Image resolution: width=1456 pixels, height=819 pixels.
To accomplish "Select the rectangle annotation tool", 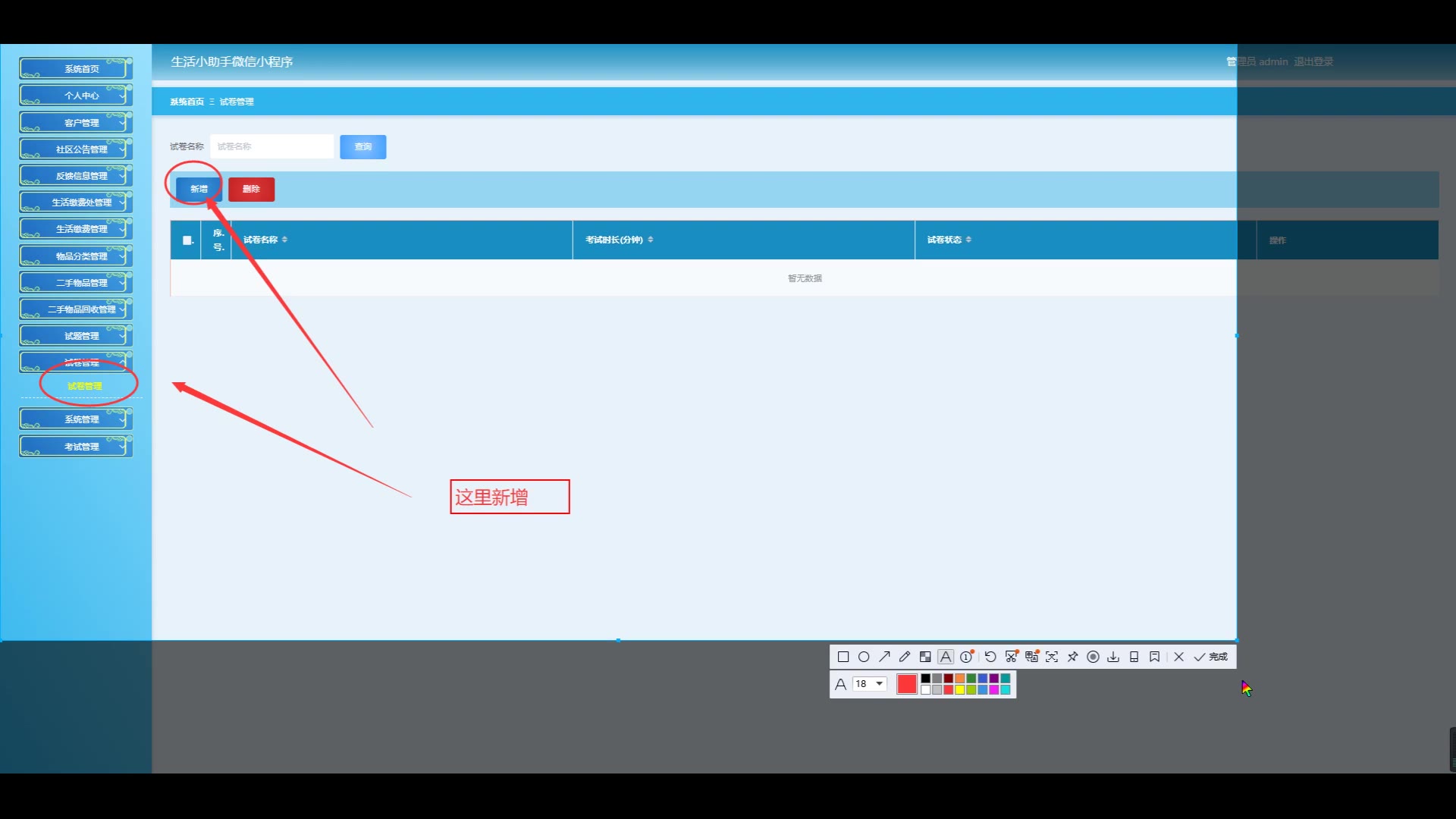I will click(843, 657).
